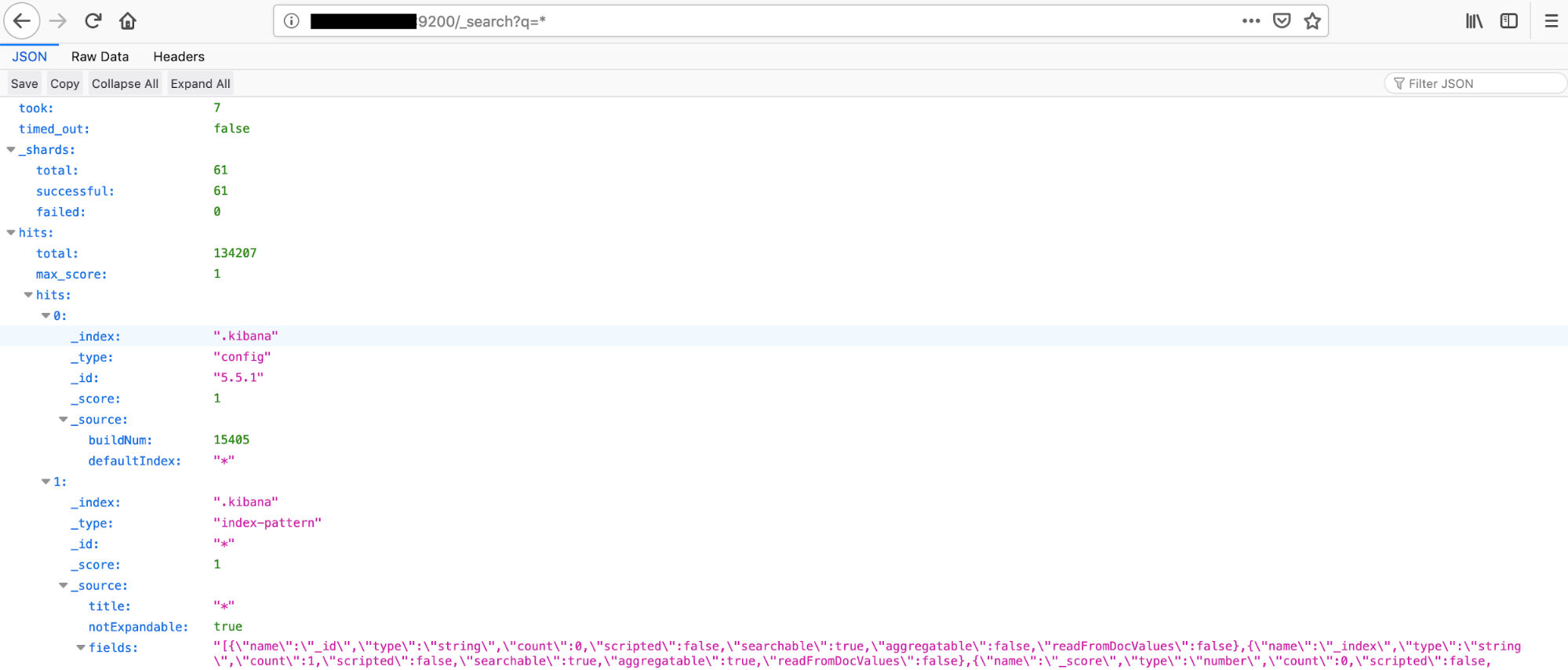Click the Reload page icon
This screenshot has width=1568, height=670.
click(93, 21)
